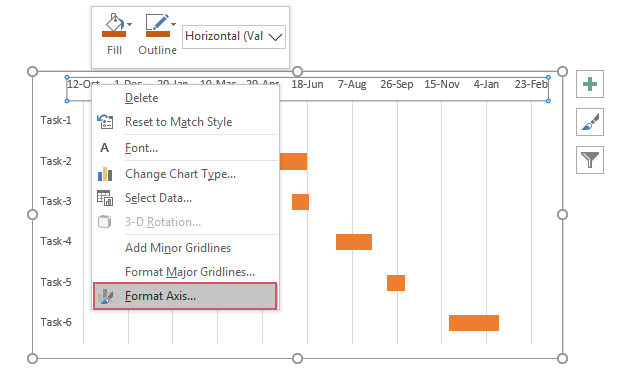Image resolution: width=620 pixels, height=375 pixels.
Task: Click chart bottom-right corner handle
Action: pyautogui.click(x=562, y=359)
